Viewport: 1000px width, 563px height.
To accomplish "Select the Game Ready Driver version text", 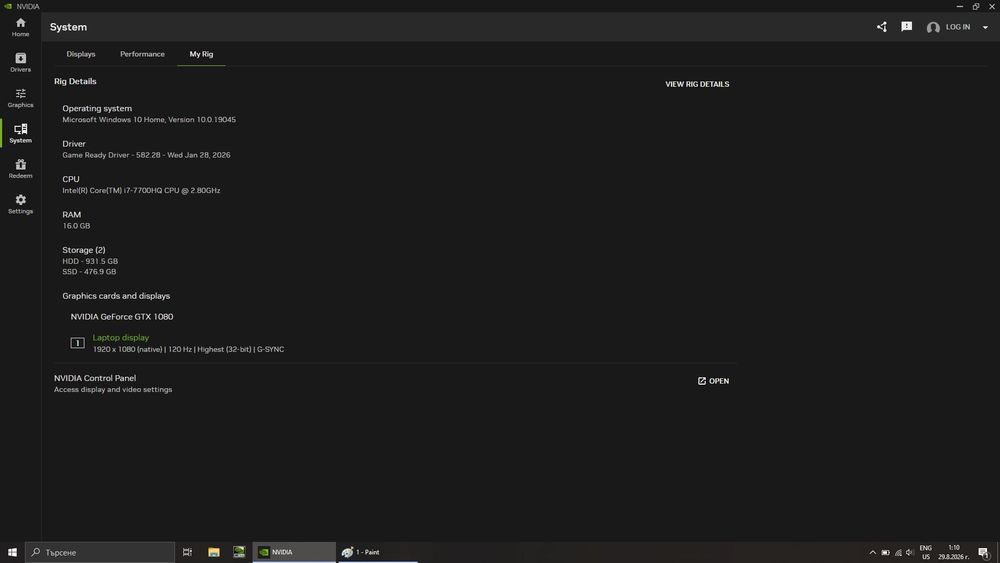I will click(146, 155).
